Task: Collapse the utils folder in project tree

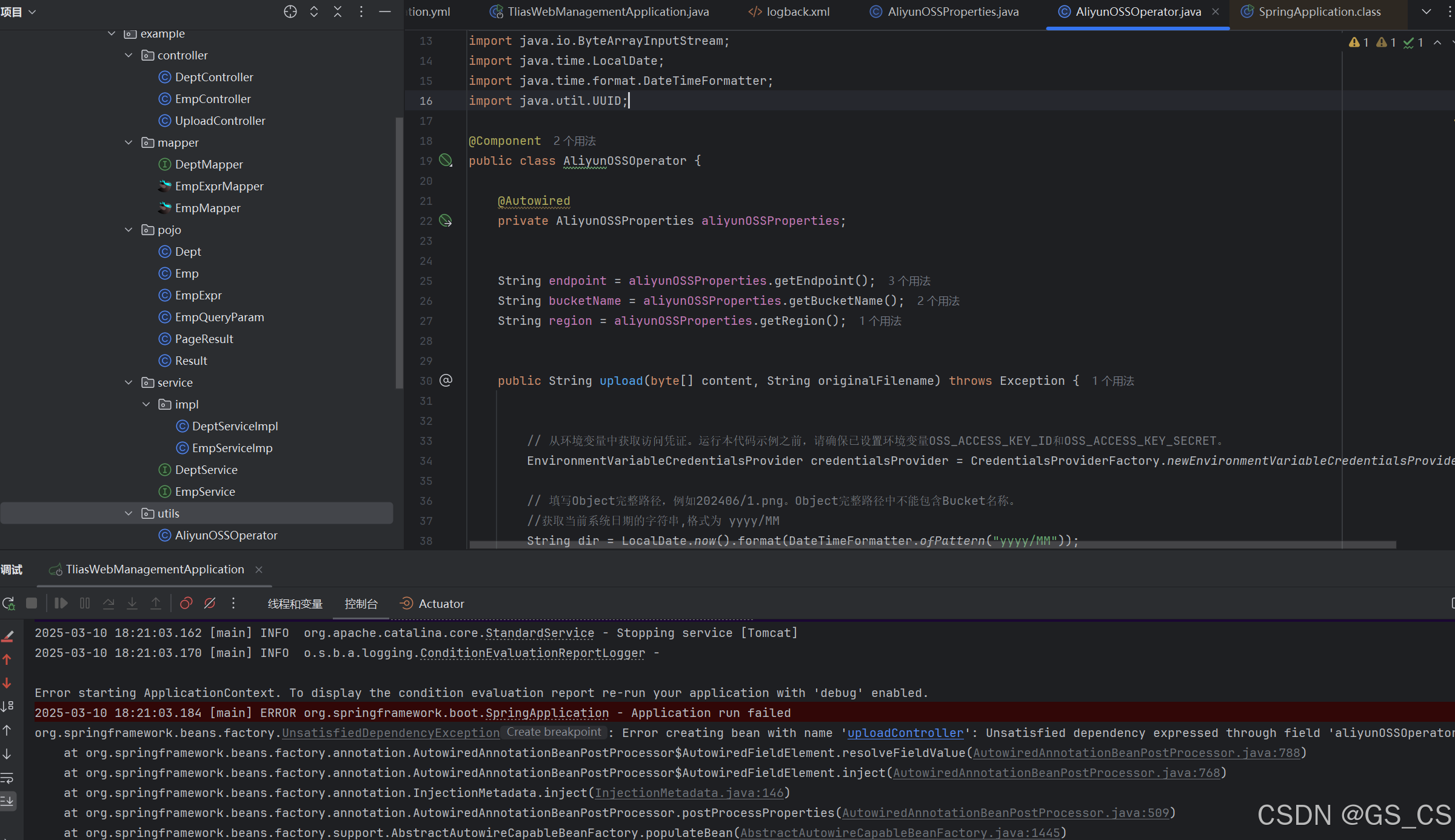Action: pos(129,513)
